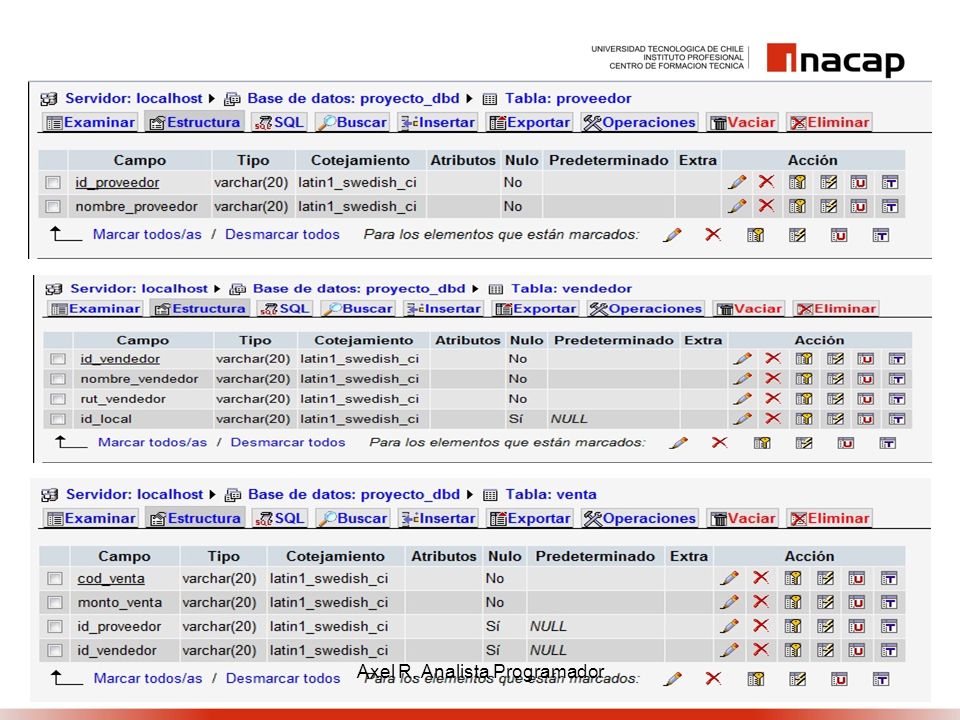Click unique icon for nombre_vendedor row

pos(866,379)
